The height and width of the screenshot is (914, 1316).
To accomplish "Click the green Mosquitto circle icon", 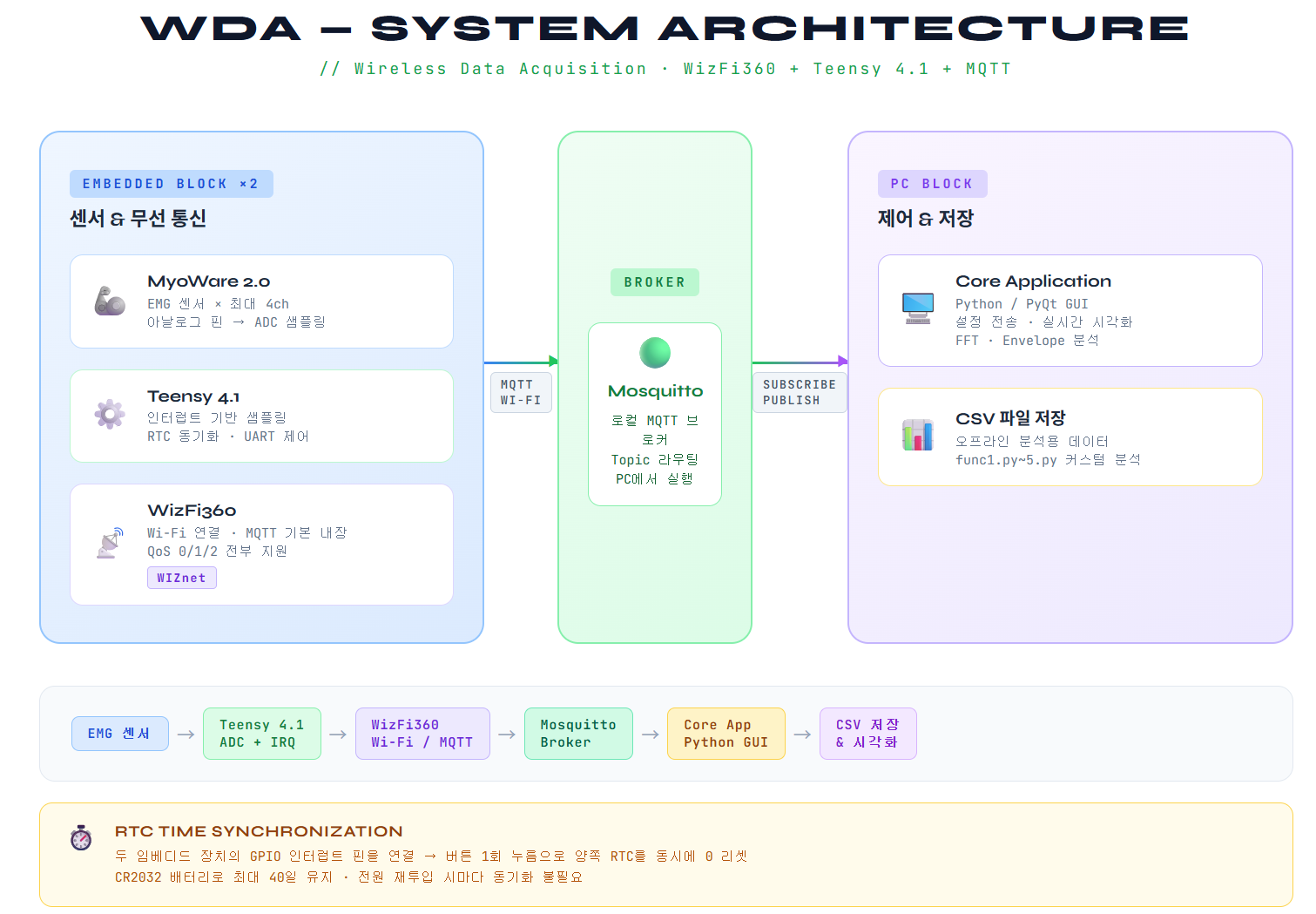I will 655,353.
